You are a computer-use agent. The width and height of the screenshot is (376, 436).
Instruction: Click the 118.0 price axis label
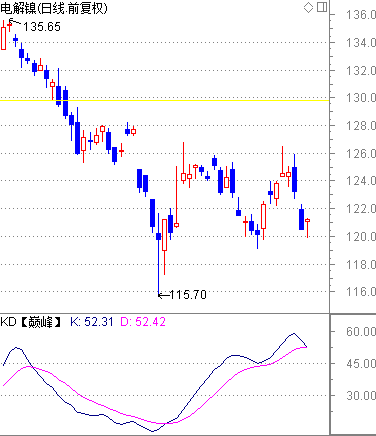click(x=361, y=264)
